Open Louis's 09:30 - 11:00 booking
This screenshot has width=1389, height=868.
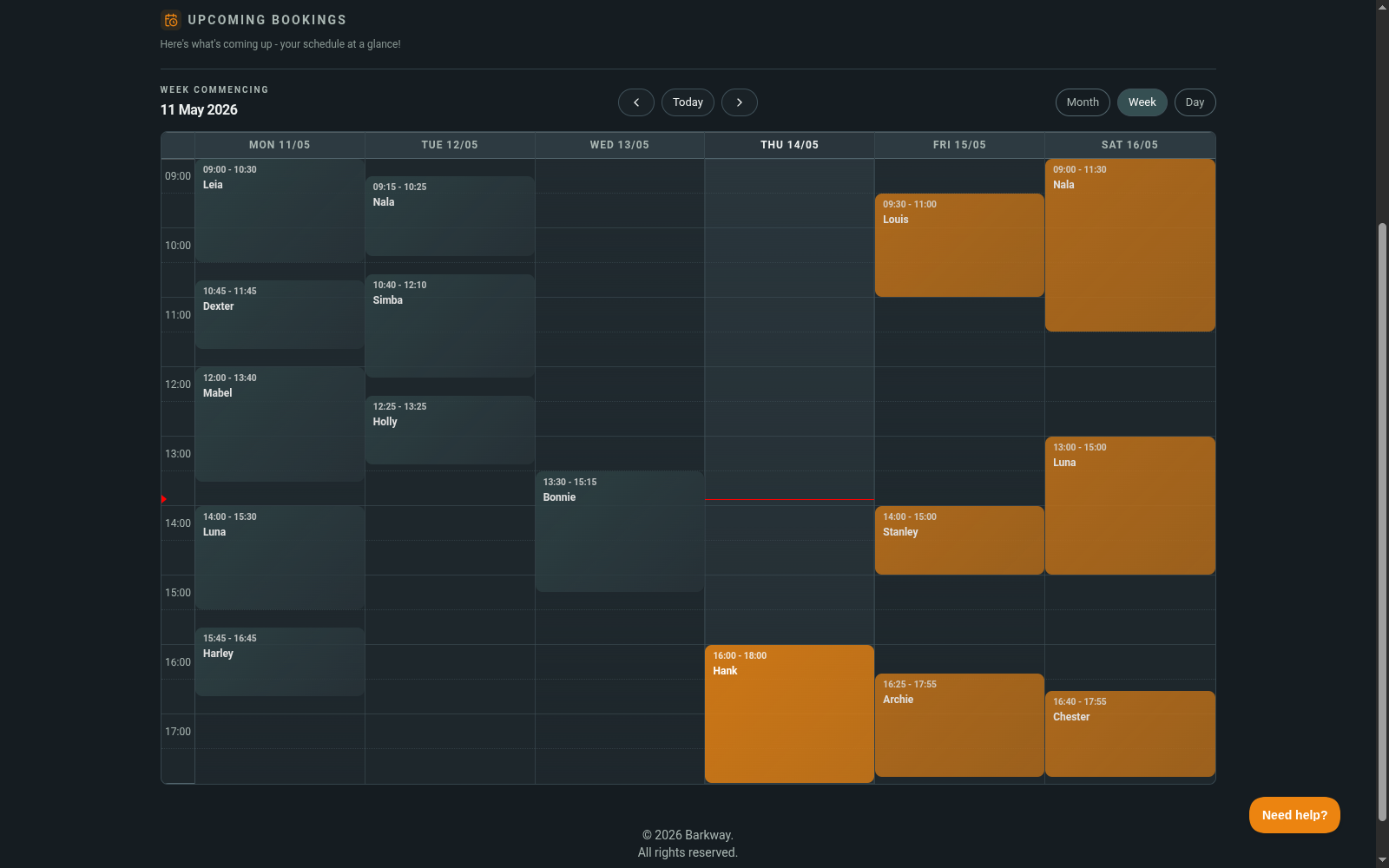pyautogui.click(x=959, y=245)
